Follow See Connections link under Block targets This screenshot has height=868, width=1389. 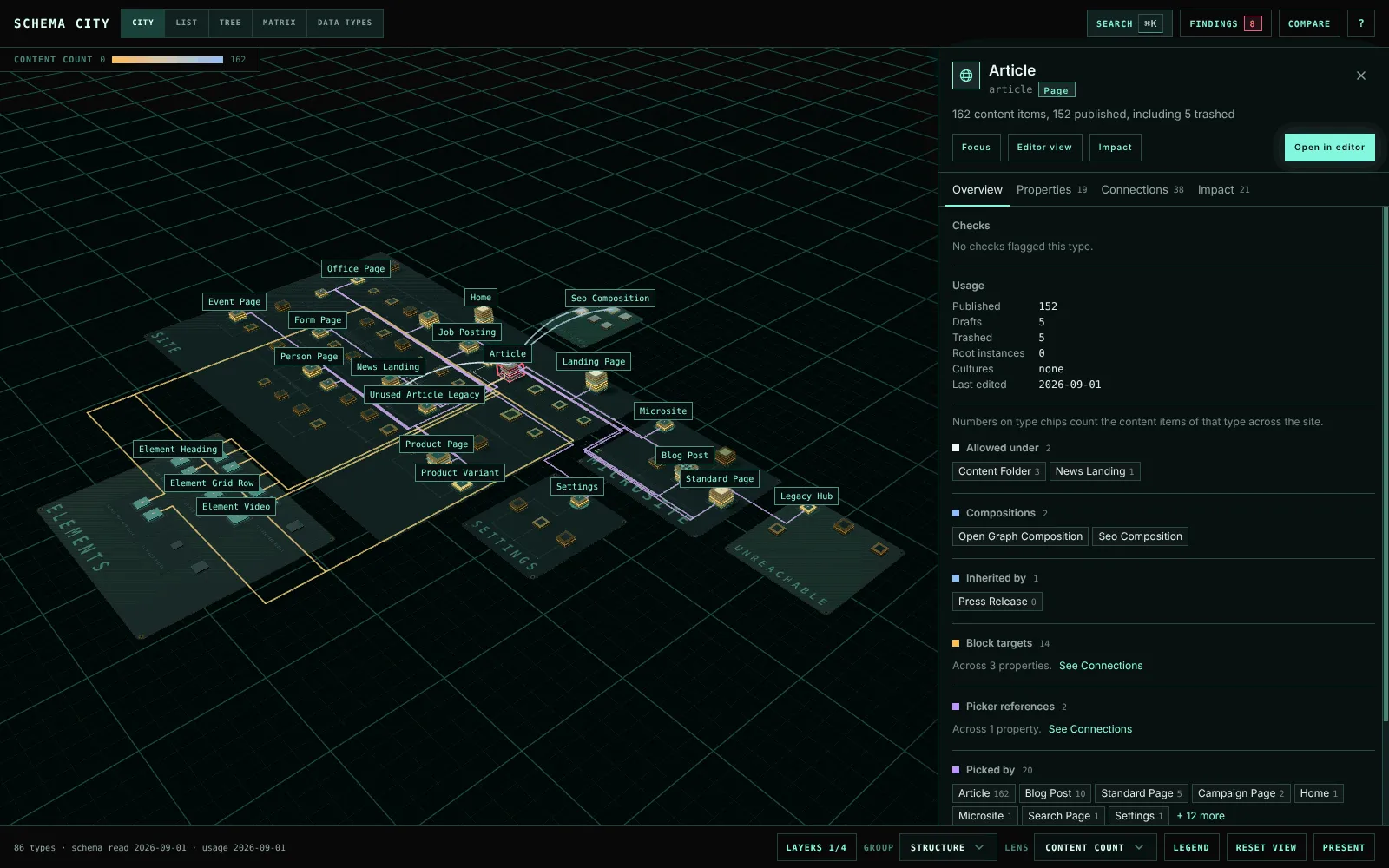(x=1101, y=666)
